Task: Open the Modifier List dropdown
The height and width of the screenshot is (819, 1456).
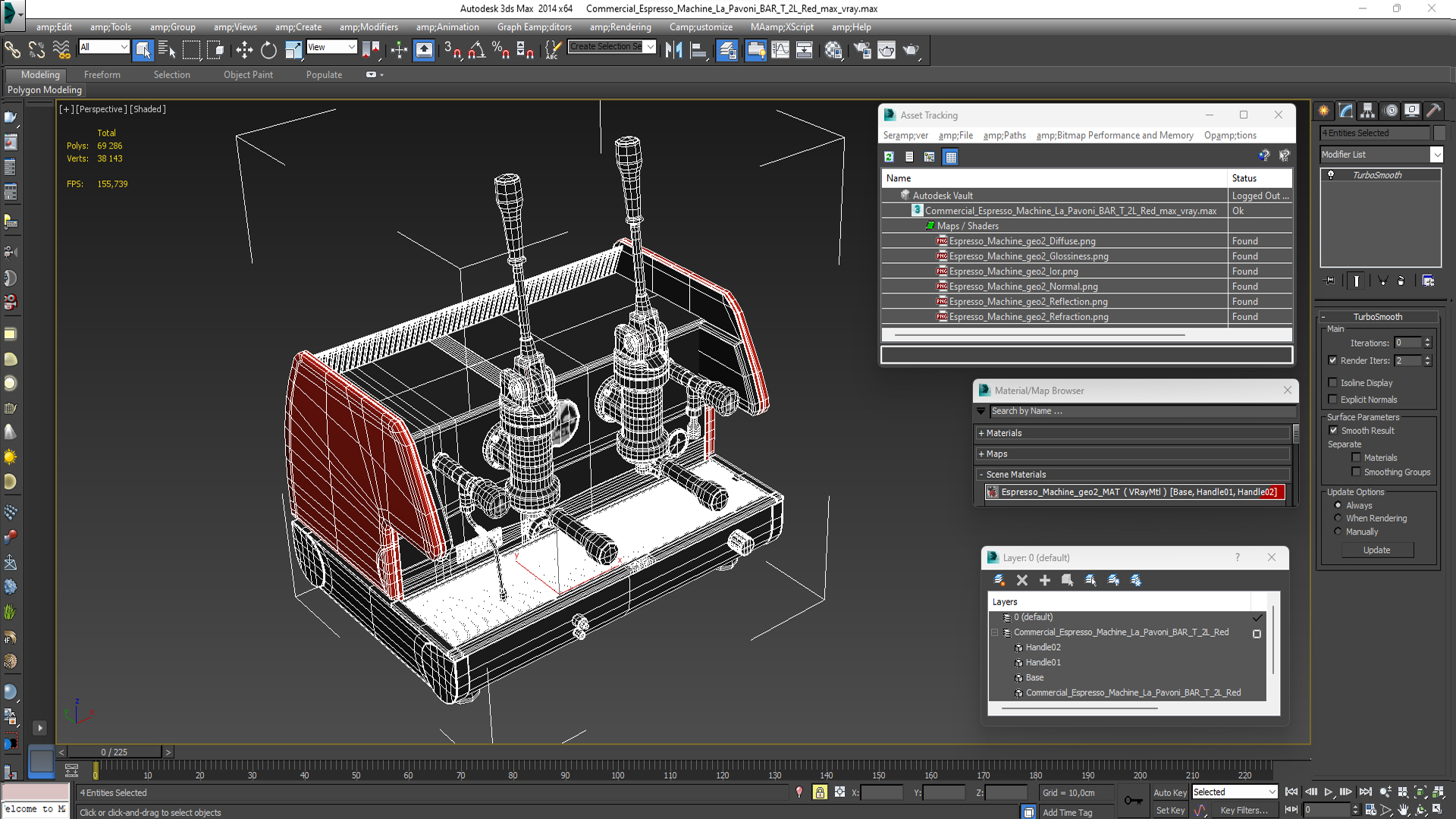Action: click(1436, 155)
